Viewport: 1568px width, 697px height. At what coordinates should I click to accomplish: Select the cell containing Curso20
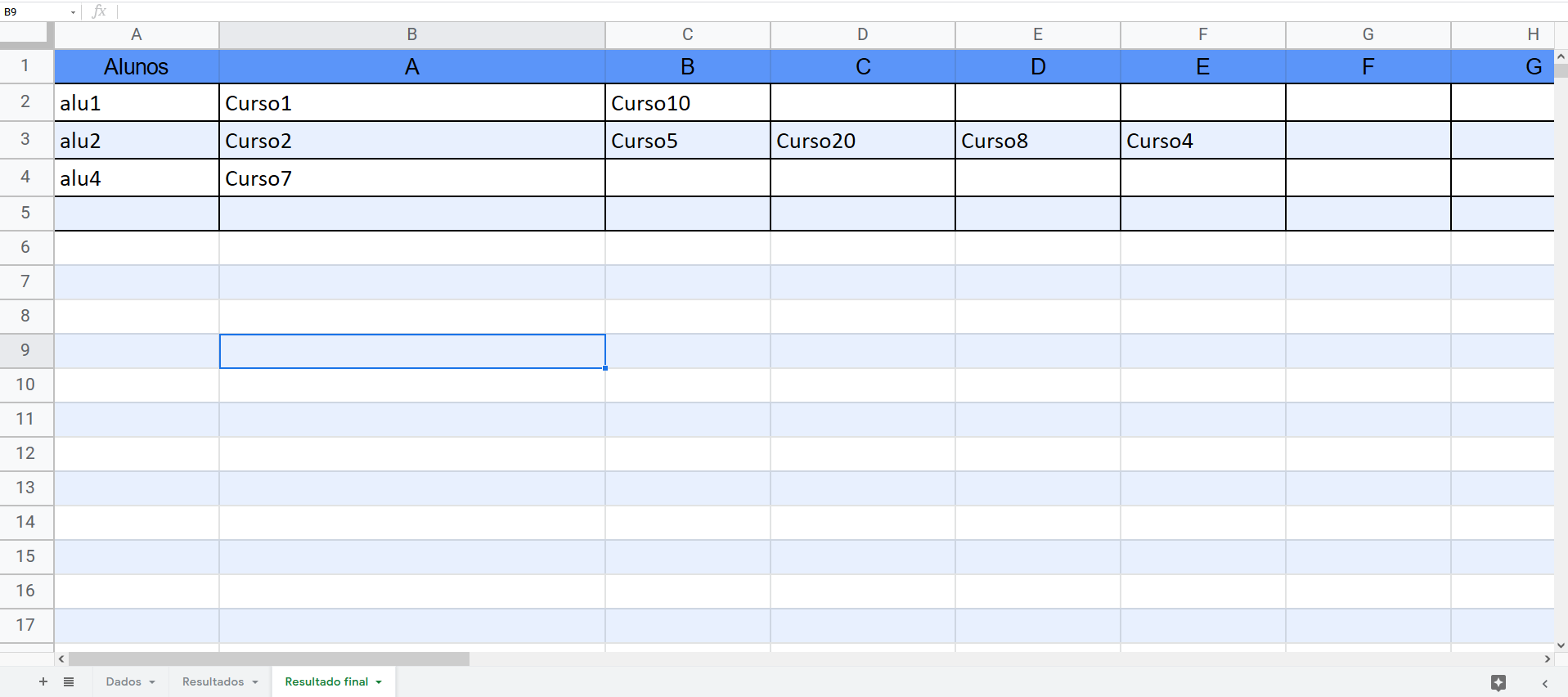[x=862, y=141]
